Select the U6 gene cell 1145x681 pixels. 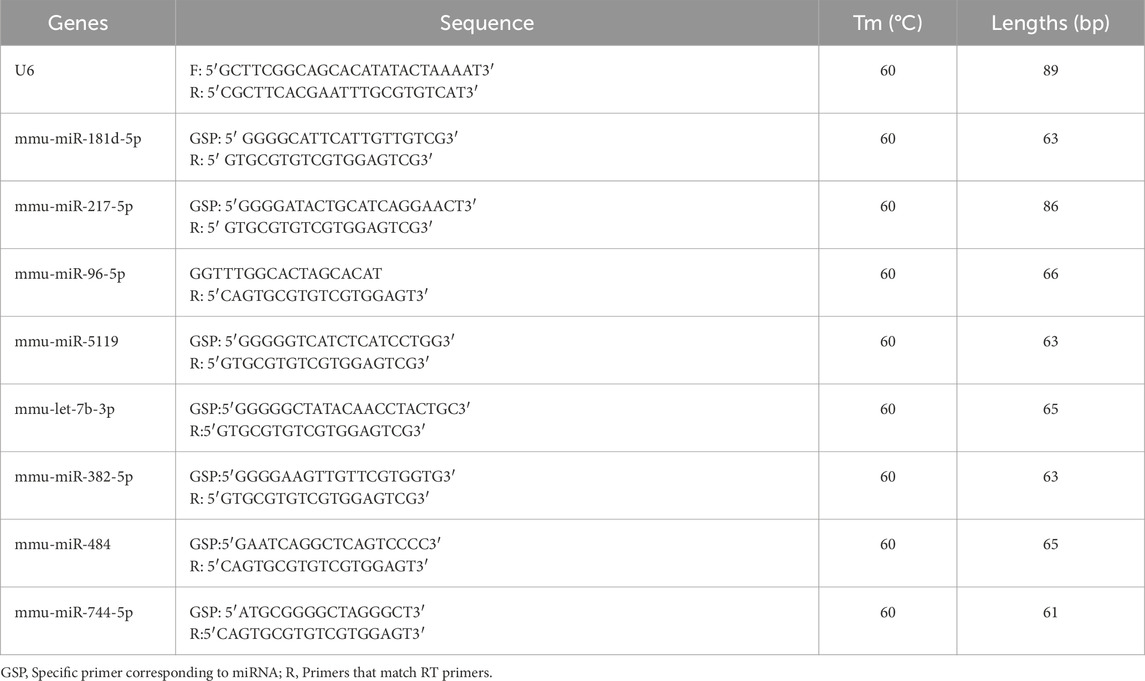tap(22, 72)
